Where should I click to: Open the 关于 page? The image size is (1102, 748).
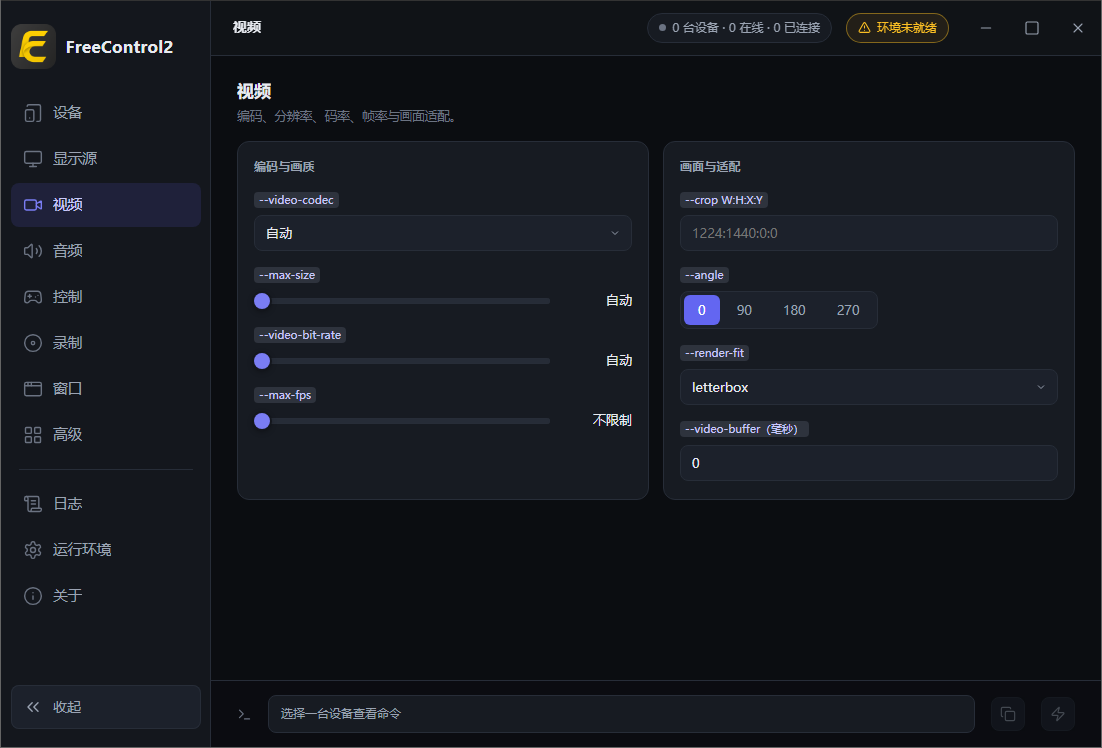106,595
